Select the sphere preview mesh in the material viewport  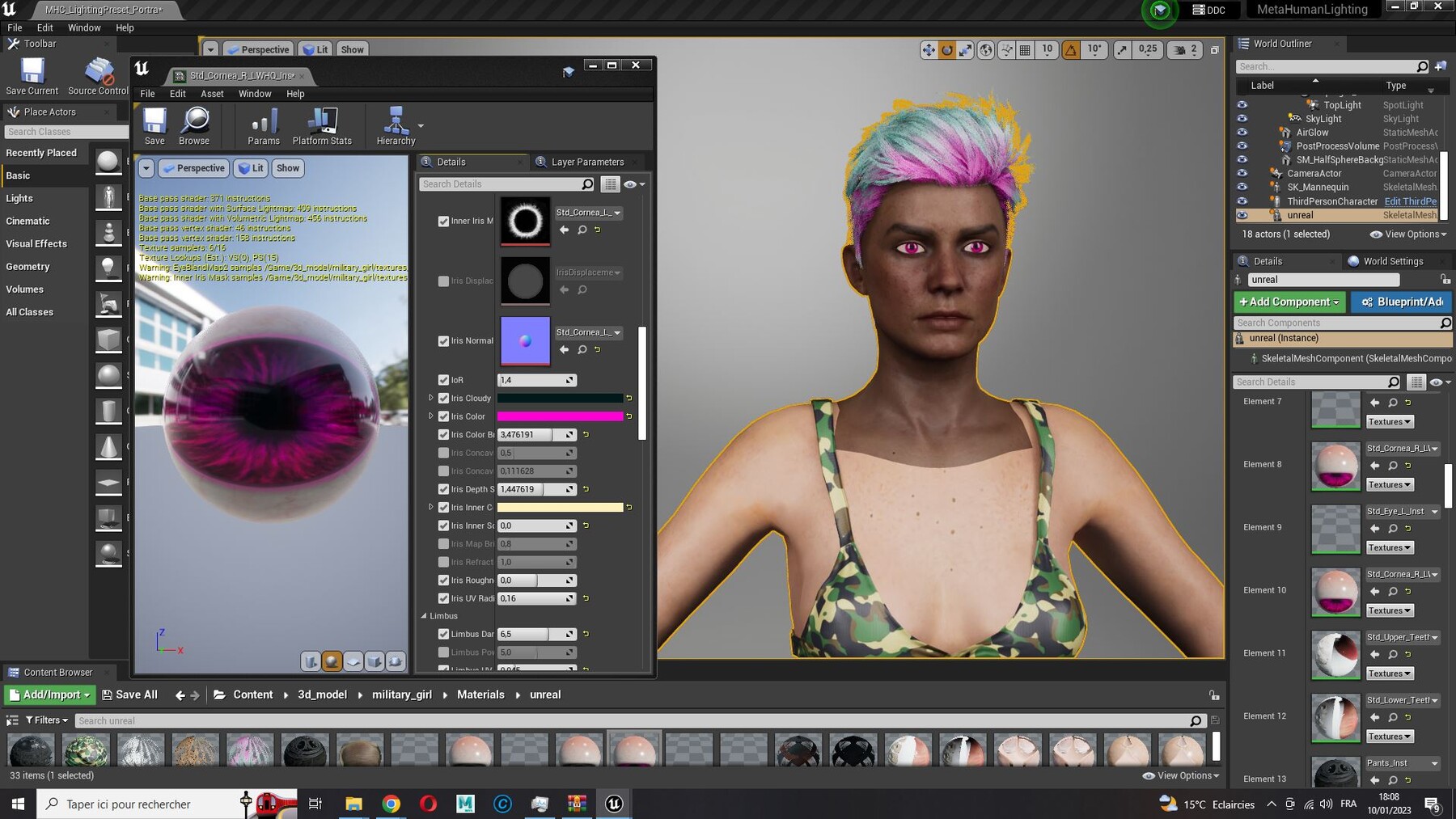click(x=332, y=661)
